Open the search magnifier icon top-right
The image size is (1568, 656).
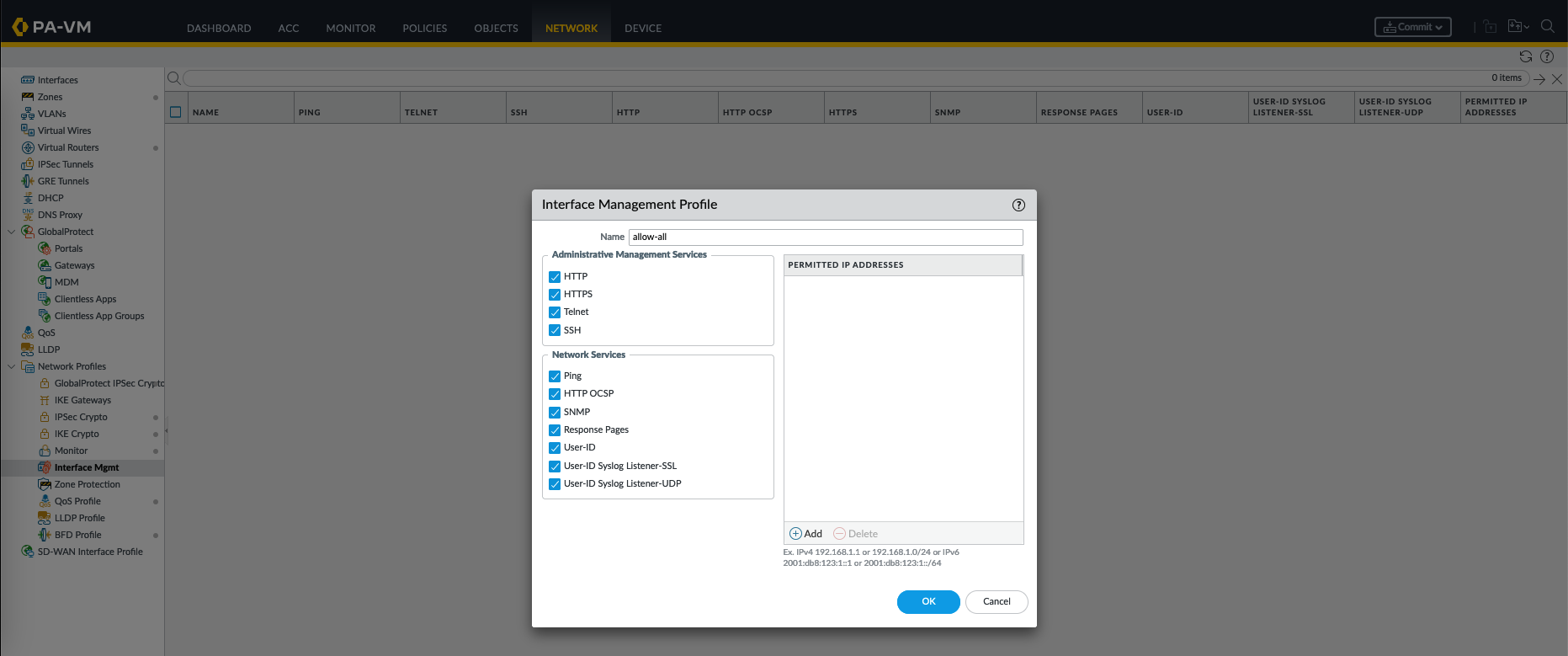point(1547,26)
